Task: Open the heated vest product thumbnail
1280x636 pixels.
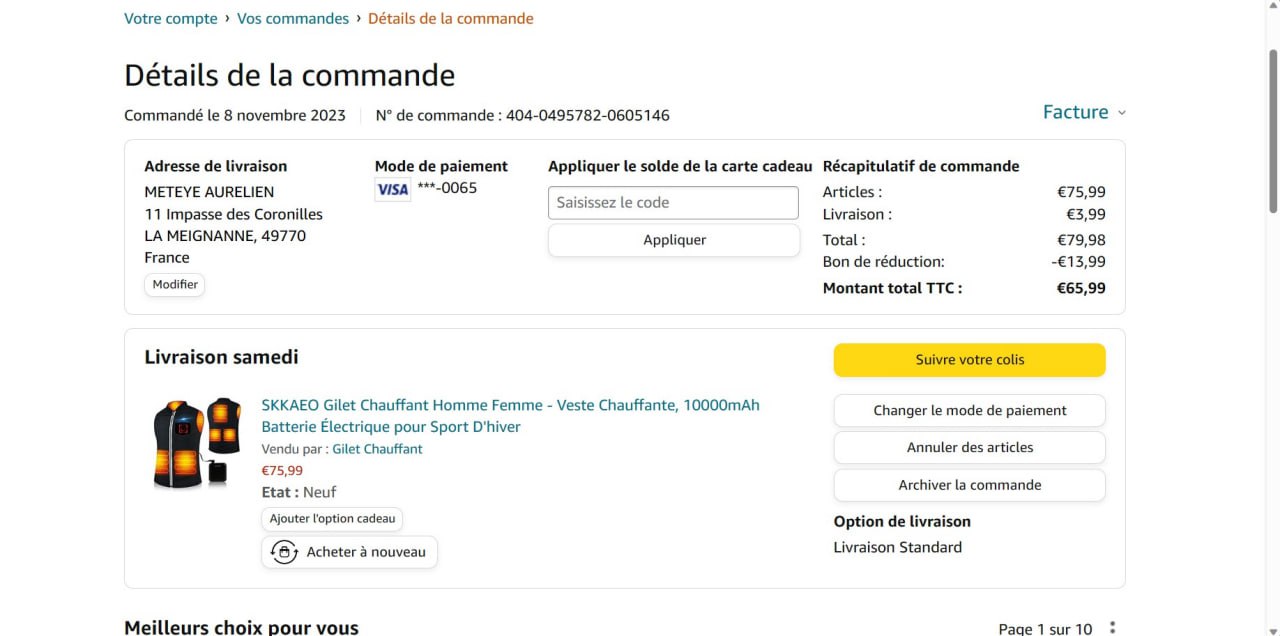Action: [x=197, y=443]
